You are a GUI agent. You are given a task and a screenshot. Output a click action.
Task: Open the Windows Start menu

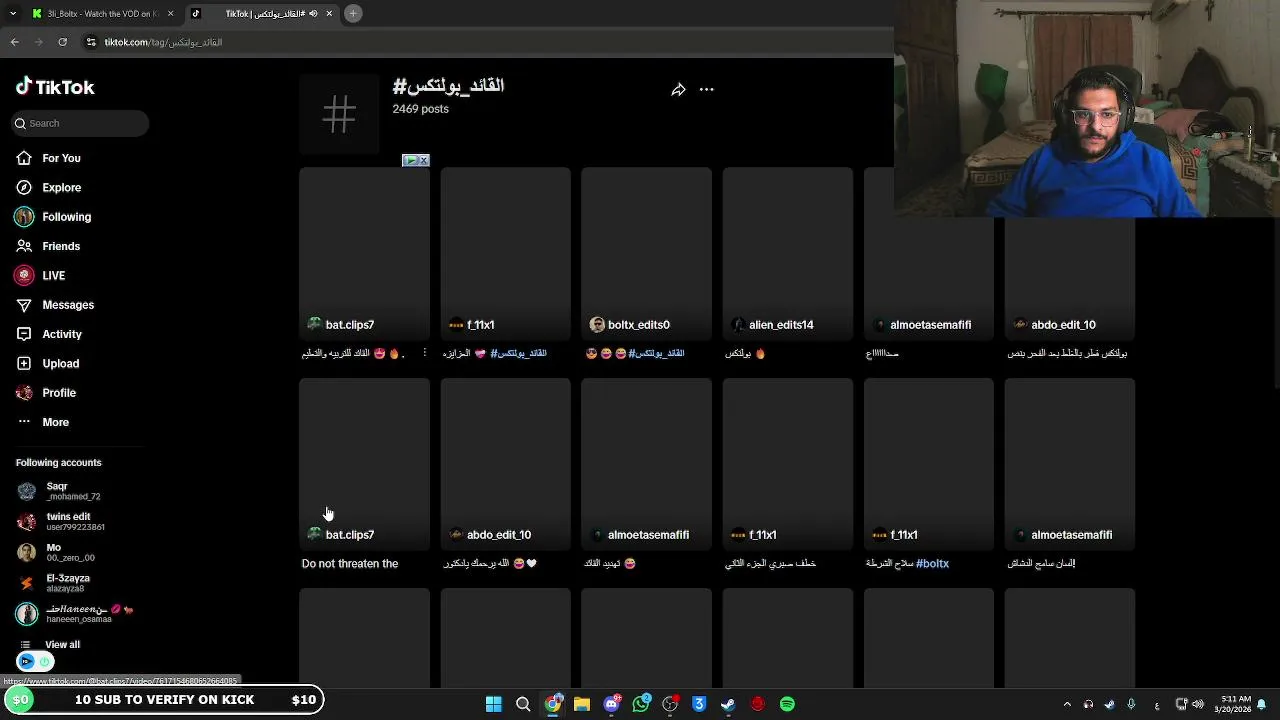tap(493, 704)
